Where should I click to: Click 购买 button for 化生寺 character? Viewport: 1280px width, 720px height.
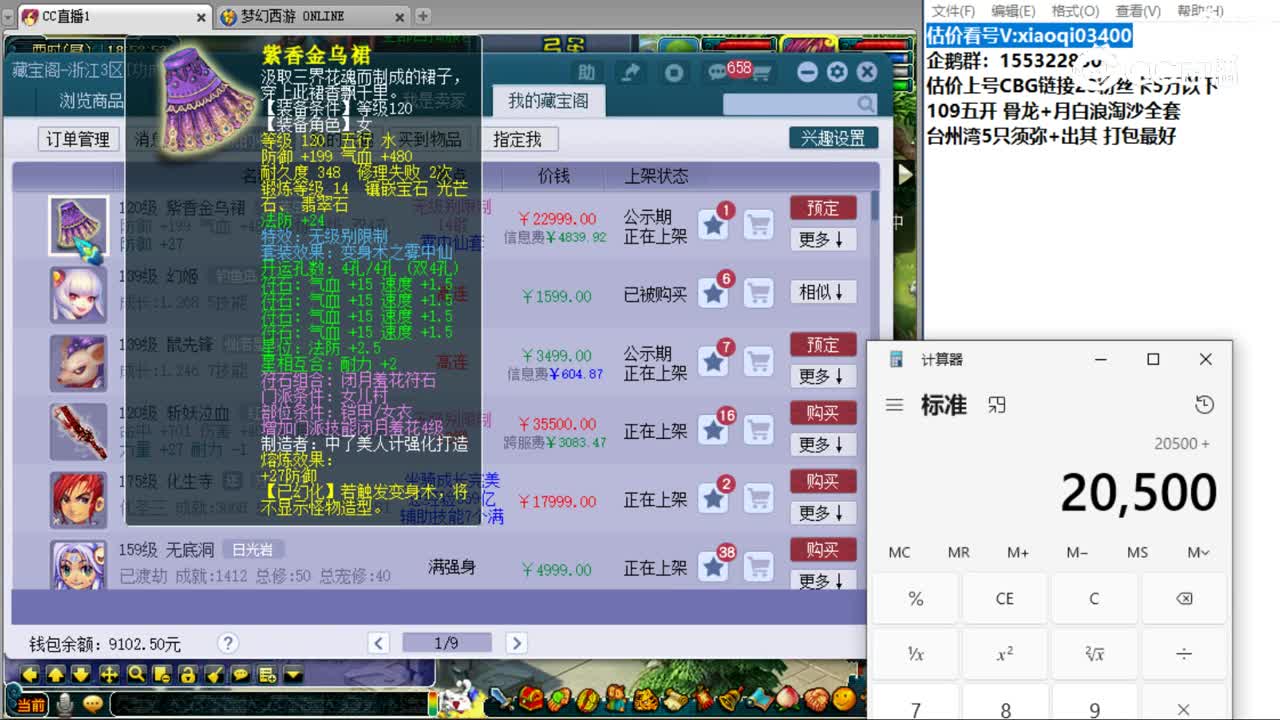[823, 481]
